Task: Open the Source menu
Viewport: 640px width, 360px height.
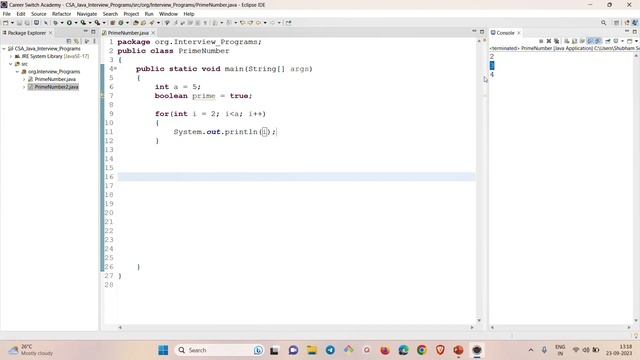Action: [x=38, y=14]
